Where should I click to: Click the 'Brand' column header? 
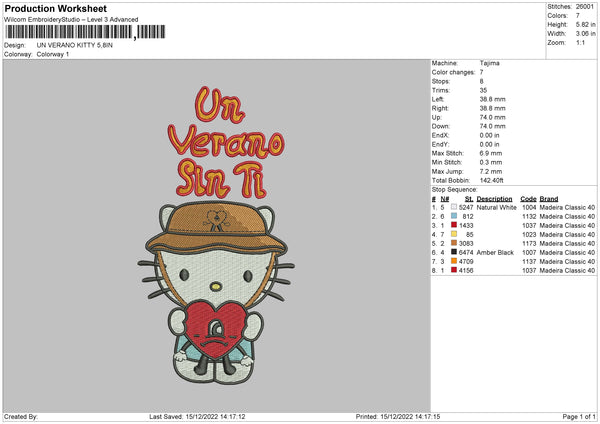coord(549,199)
